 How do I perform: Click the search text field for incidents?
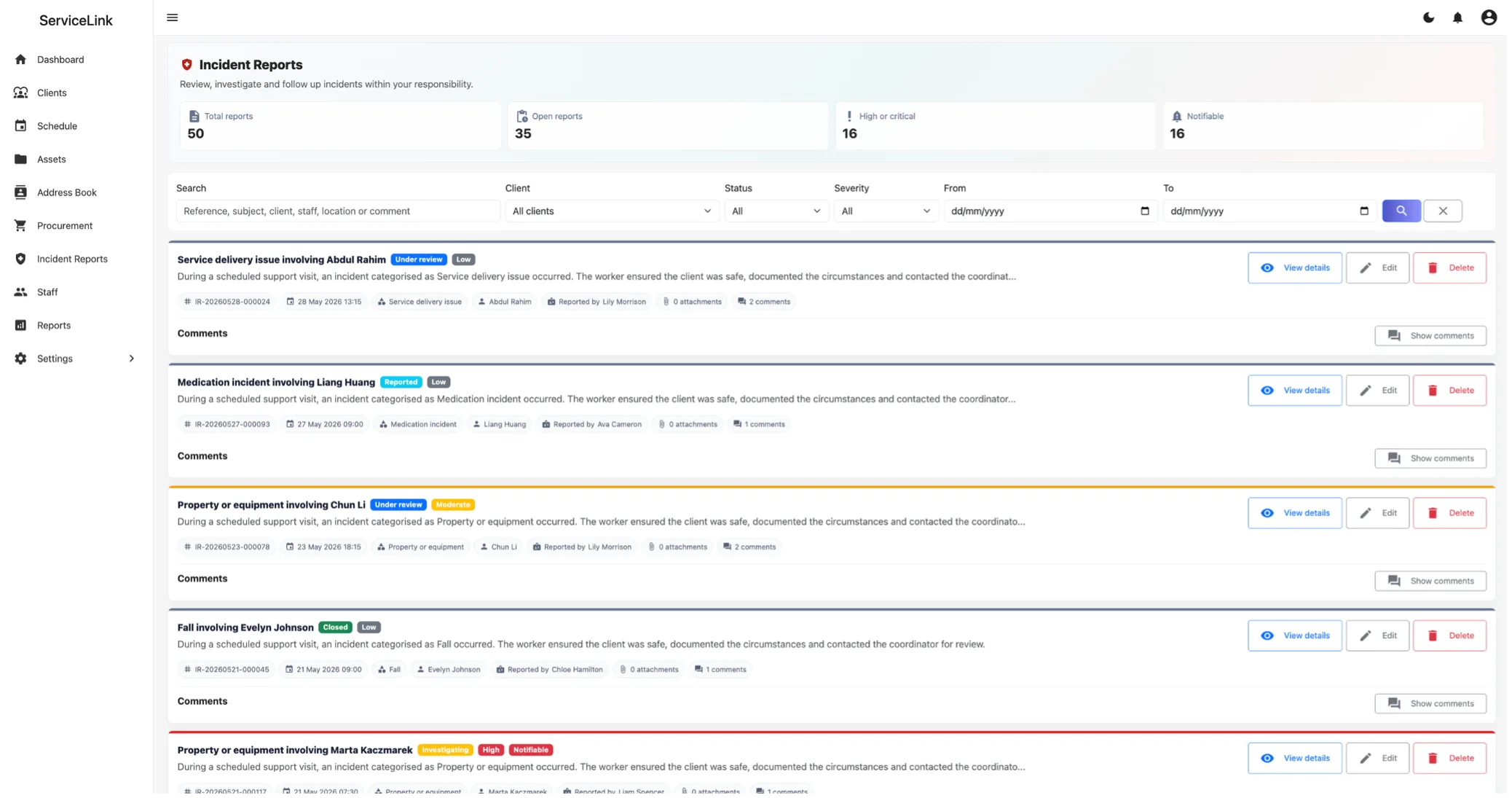pos(338,211)
